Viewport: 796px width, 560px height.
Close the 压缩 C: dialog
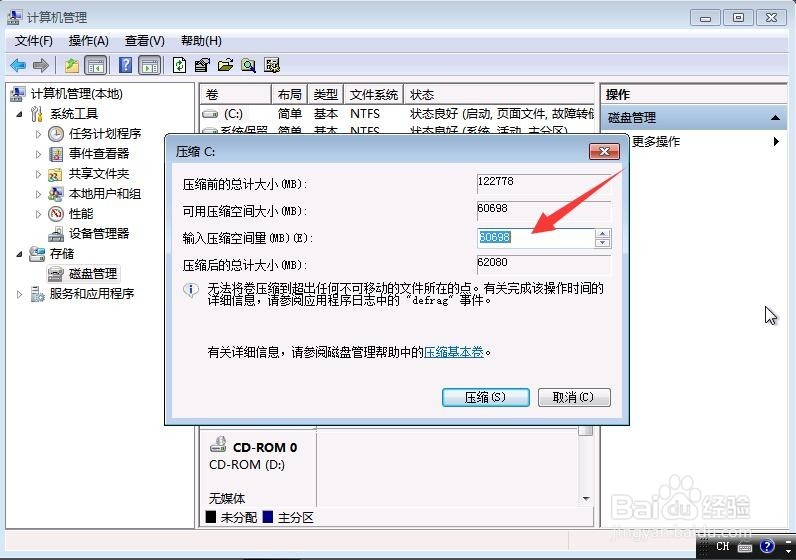(604, 151)
